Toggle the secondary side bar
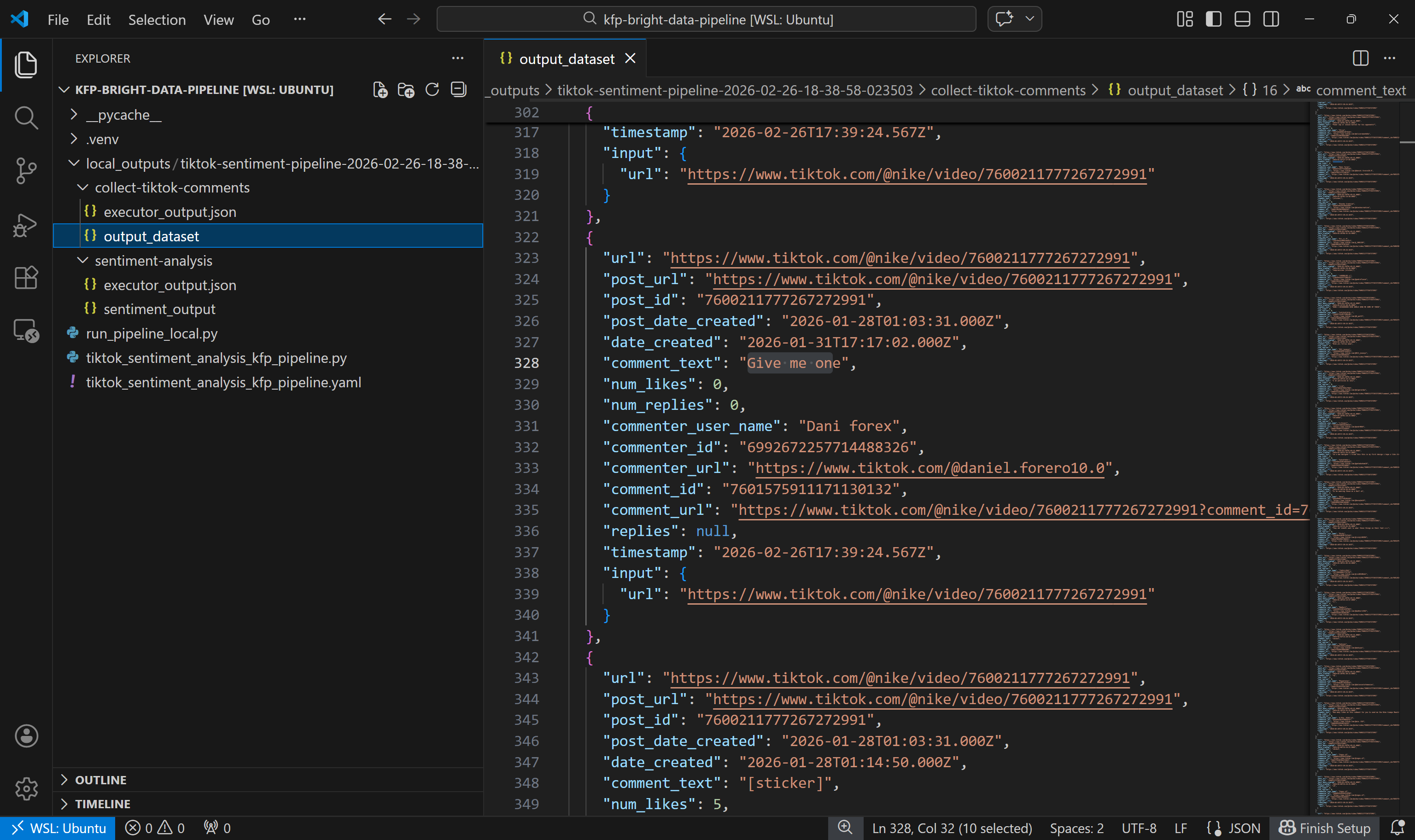 coord(1271,19)
